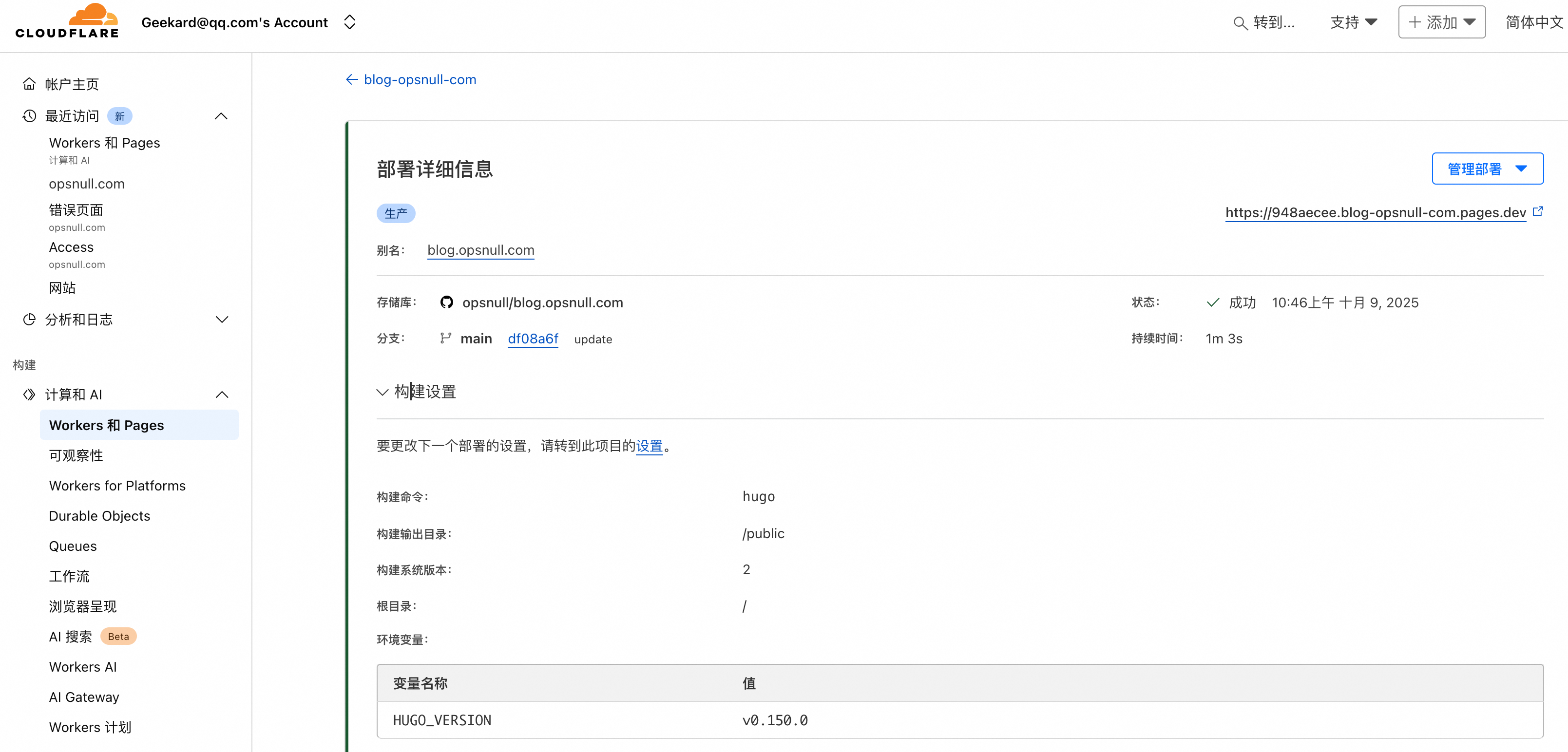Click the external link icon beside pages.dev URL

(x=1538, y=212)
